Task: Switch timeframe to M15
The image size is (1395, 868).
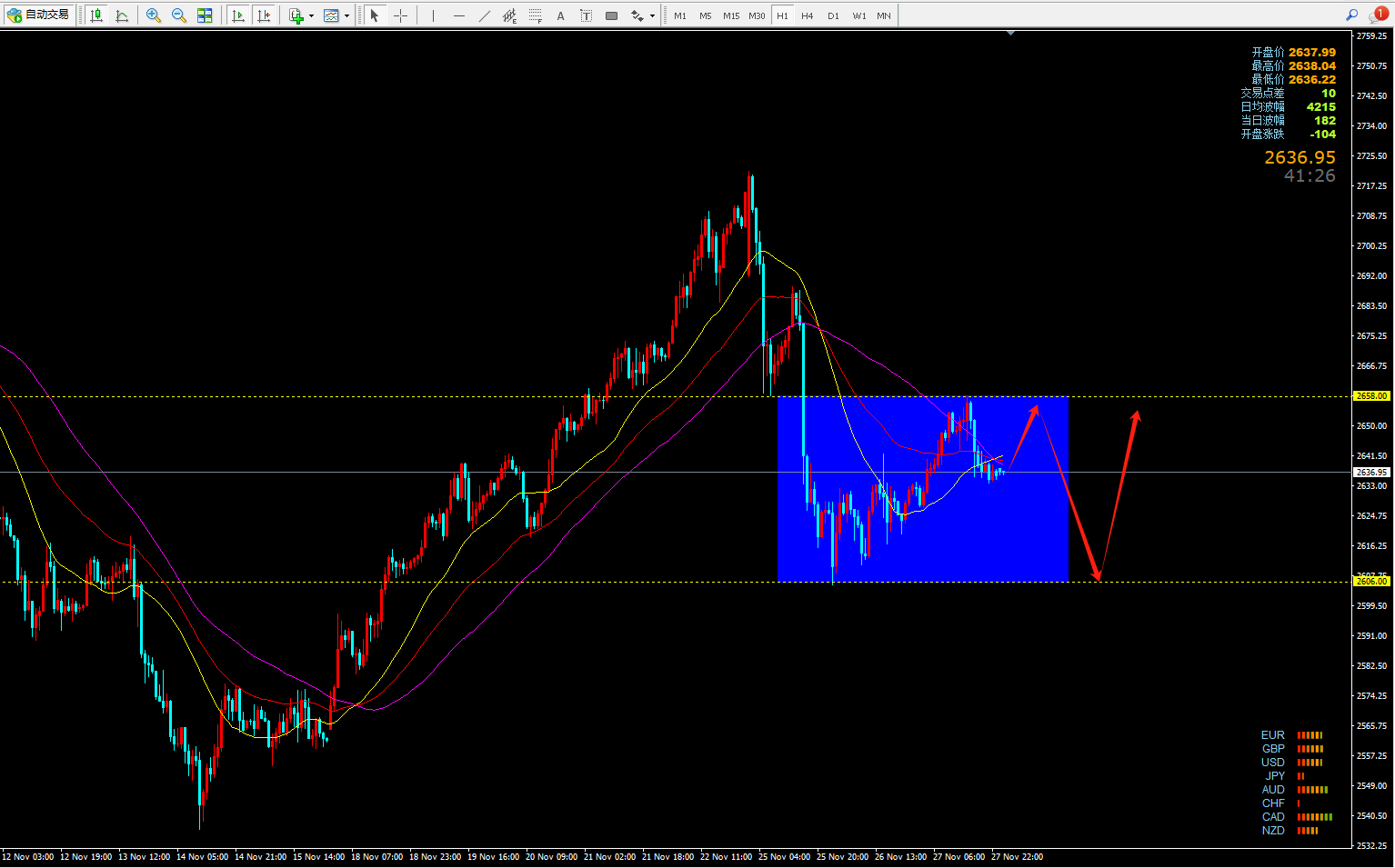Action: (731, 15)
